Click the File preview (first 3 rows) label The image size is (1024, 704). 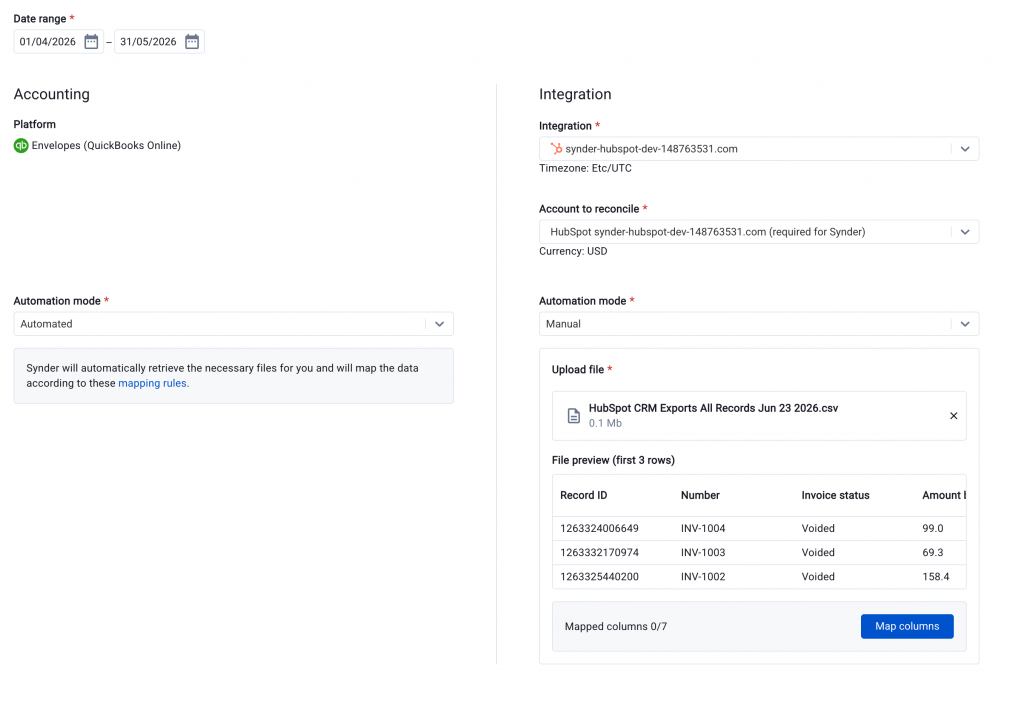pos(613,460)
